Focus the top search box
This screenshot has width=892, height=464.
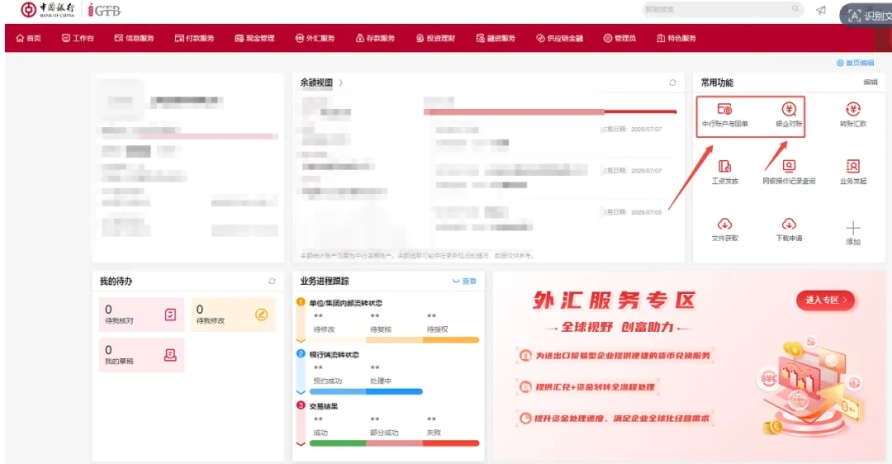point(722,9)
